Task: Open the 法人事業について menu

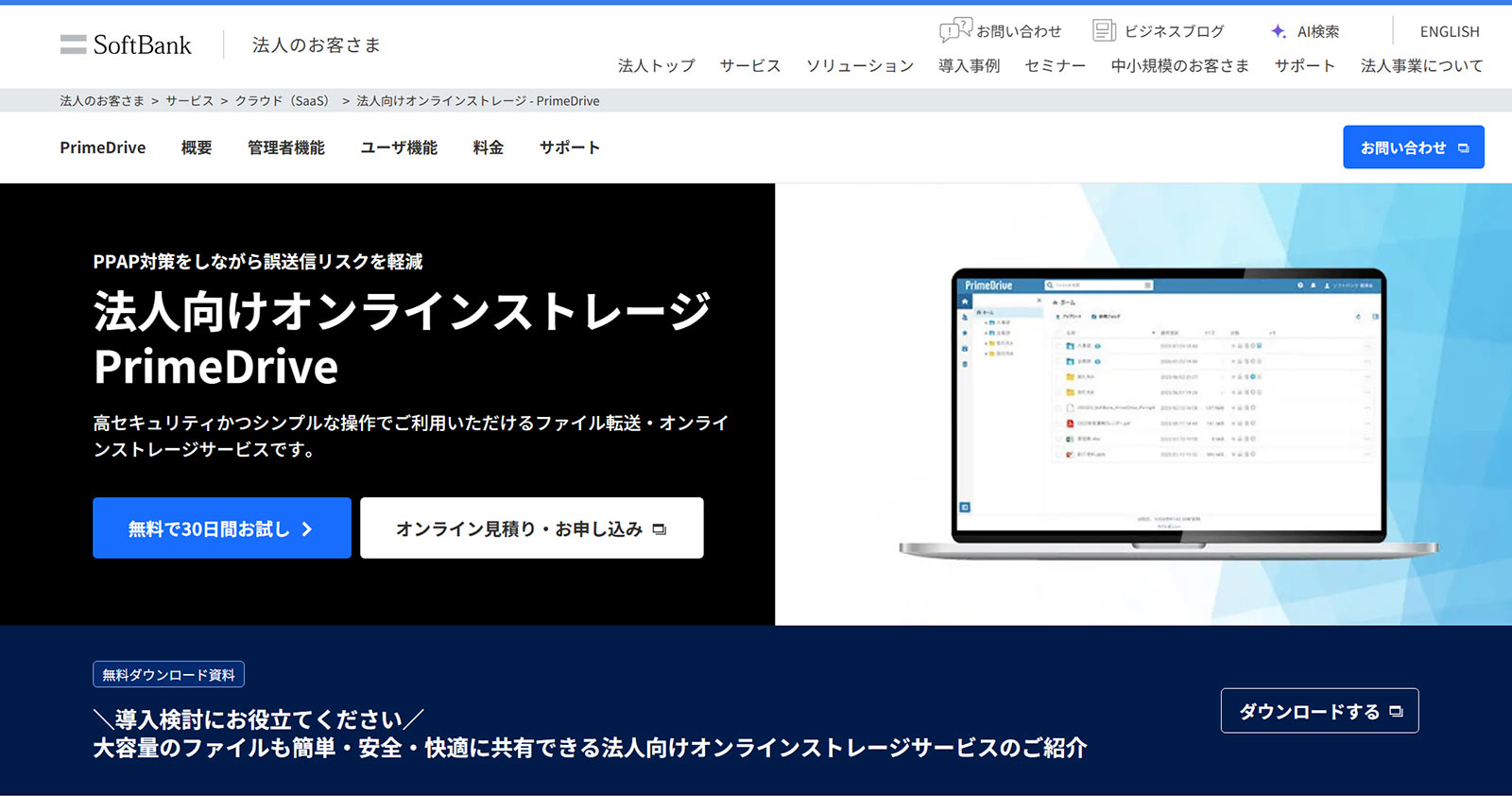Action: pos(1422,65)
